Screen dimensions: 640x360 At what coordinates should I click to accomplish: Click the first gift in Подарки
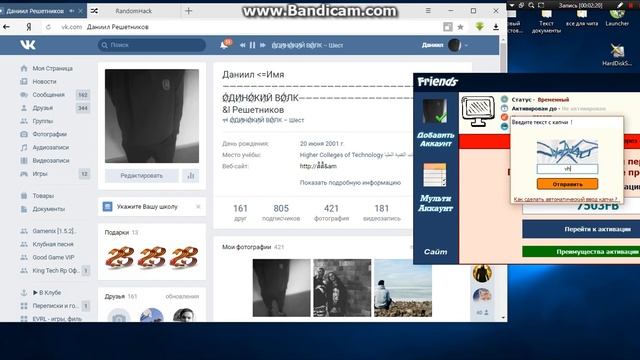pos(120,258)
